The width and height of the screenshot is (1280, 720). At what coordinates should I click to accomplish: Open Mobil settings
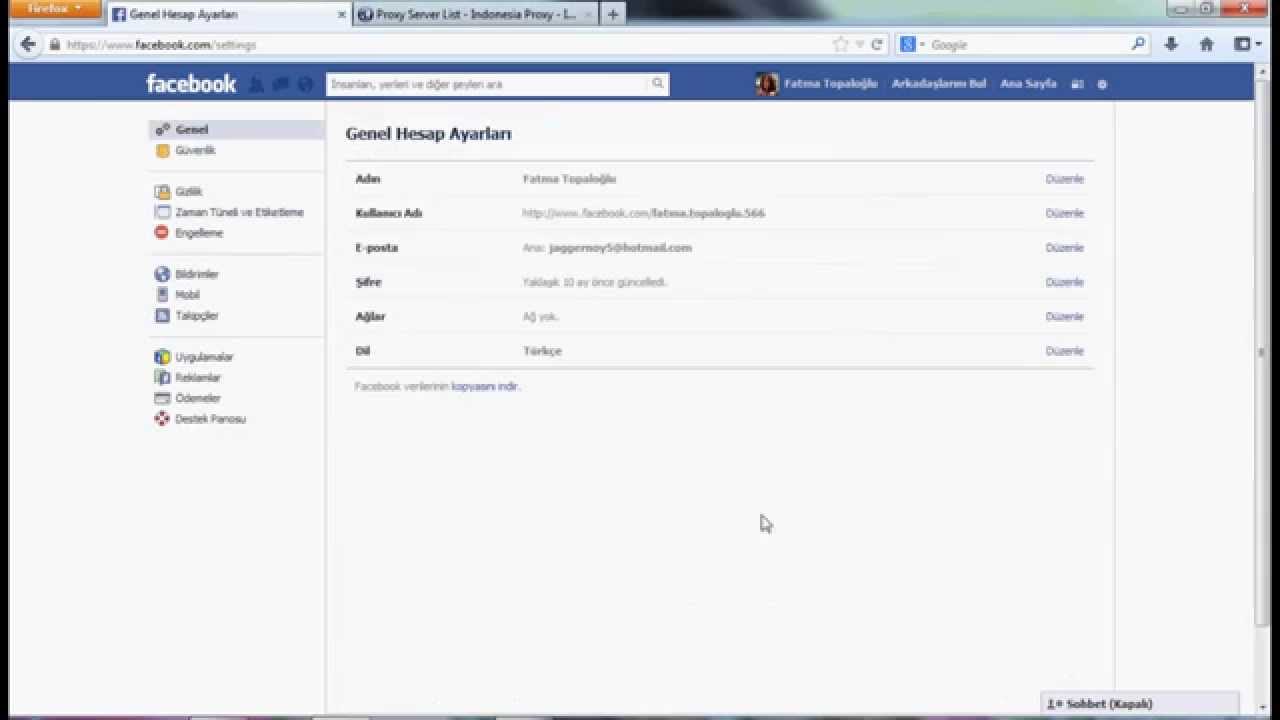[x=187, y=295]
